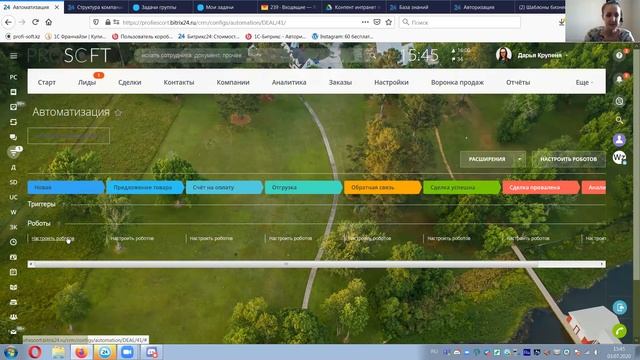Viewport: 640px width, 360px height.
Task: Open the search magnifier in the right panel
Action: click(619, 120)
